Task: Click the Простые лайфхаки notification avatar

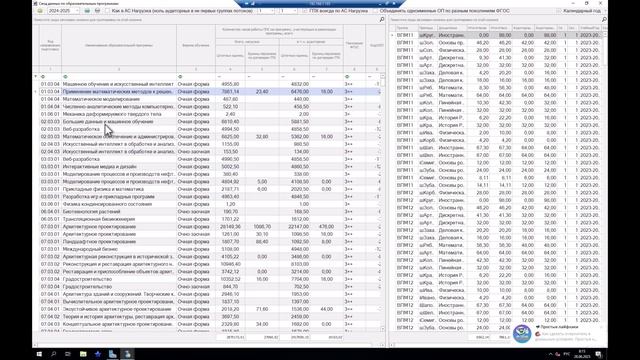Action: 522,333
